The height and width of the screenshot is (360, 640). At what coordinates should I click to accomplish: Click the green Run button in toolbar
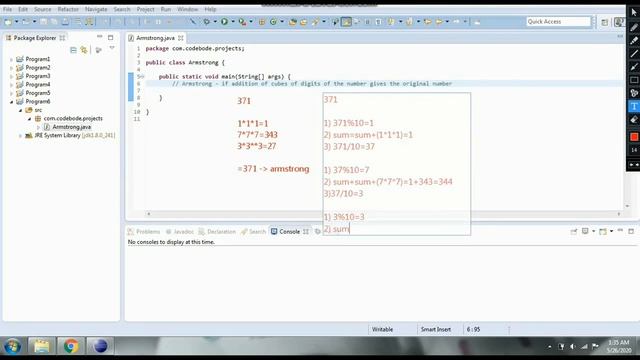pyautogui.click(x=224, y=22)
